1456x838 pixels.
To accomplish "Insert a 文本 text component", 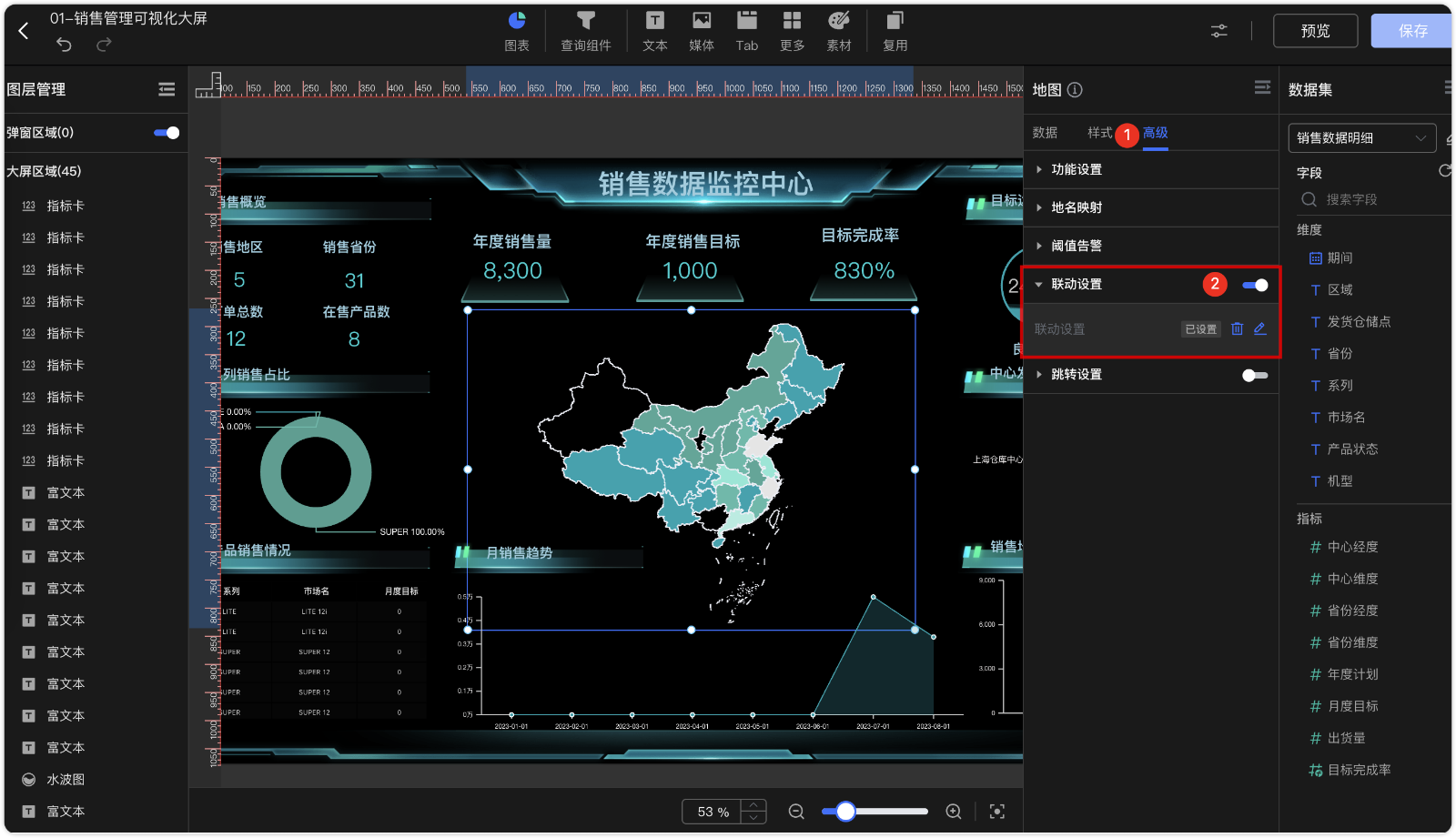I will pyautogui.click(x=655, y=31).
